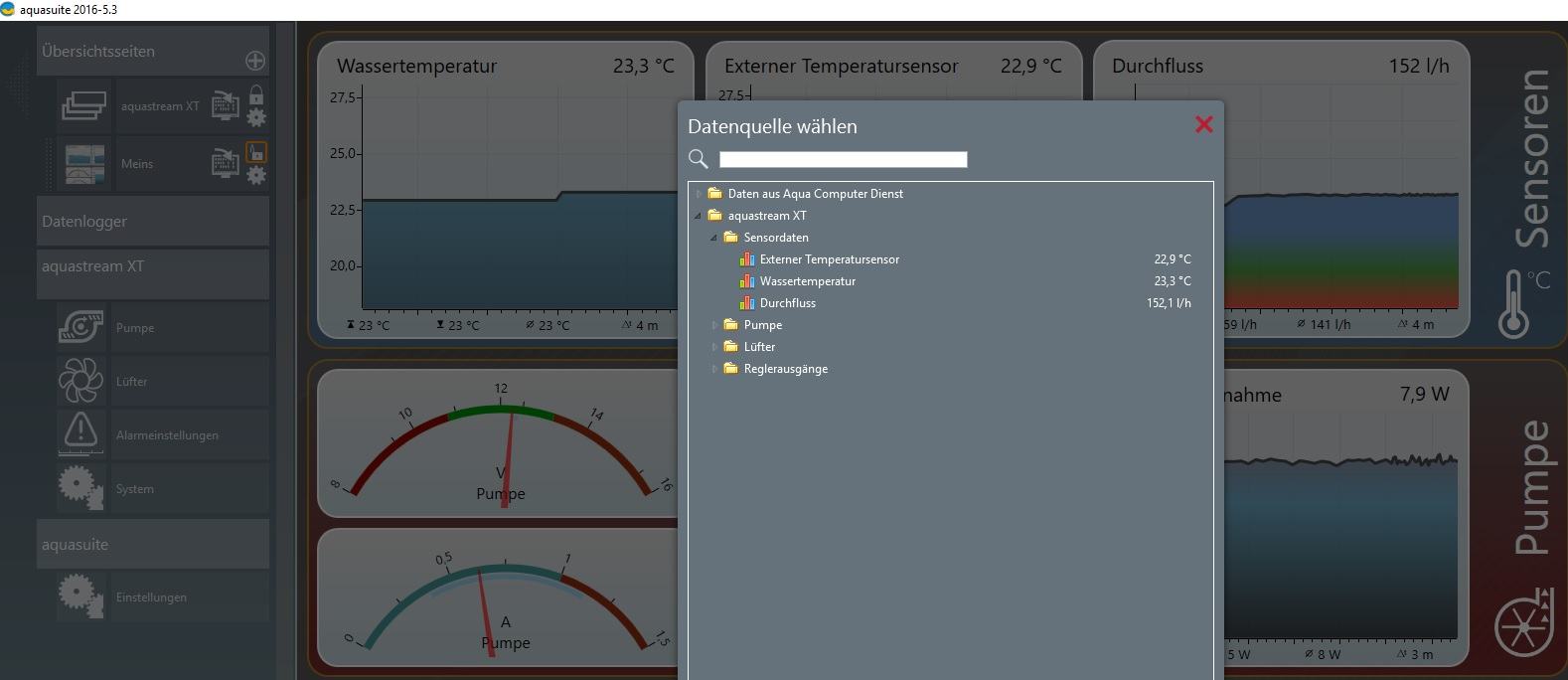1568x680 pixels.
Task: Click desktop mode icon for aquastream XT page
Action: tap(226, 105)
